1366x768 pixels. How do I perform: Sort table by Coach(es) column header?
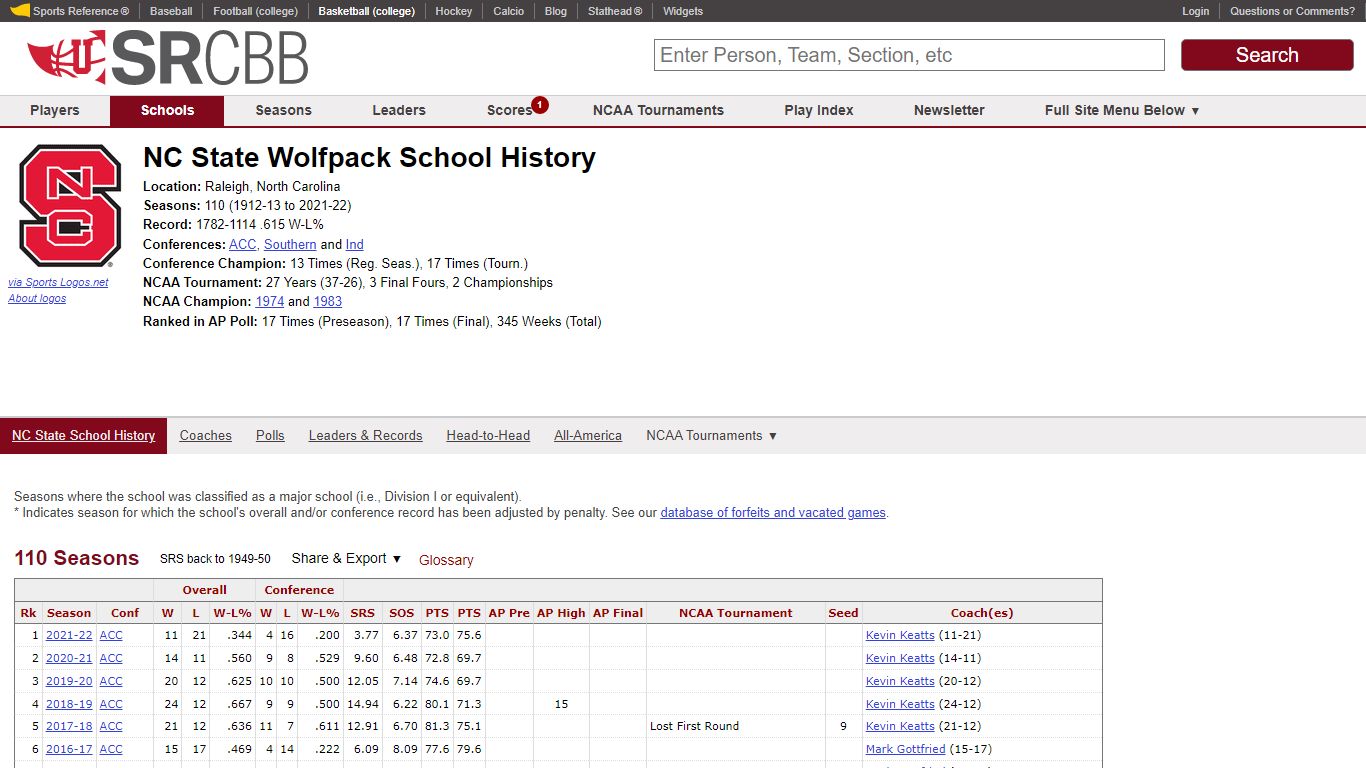click(x=982, y=613)
